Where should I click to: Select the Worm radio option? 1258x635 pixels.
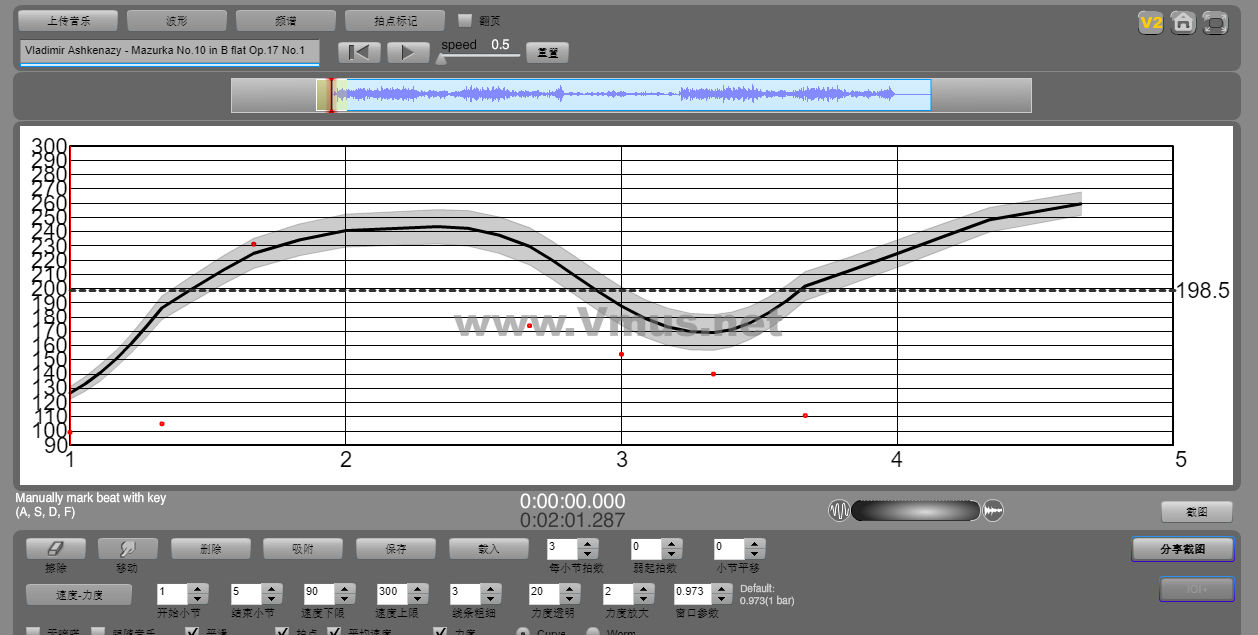point(592,632)
